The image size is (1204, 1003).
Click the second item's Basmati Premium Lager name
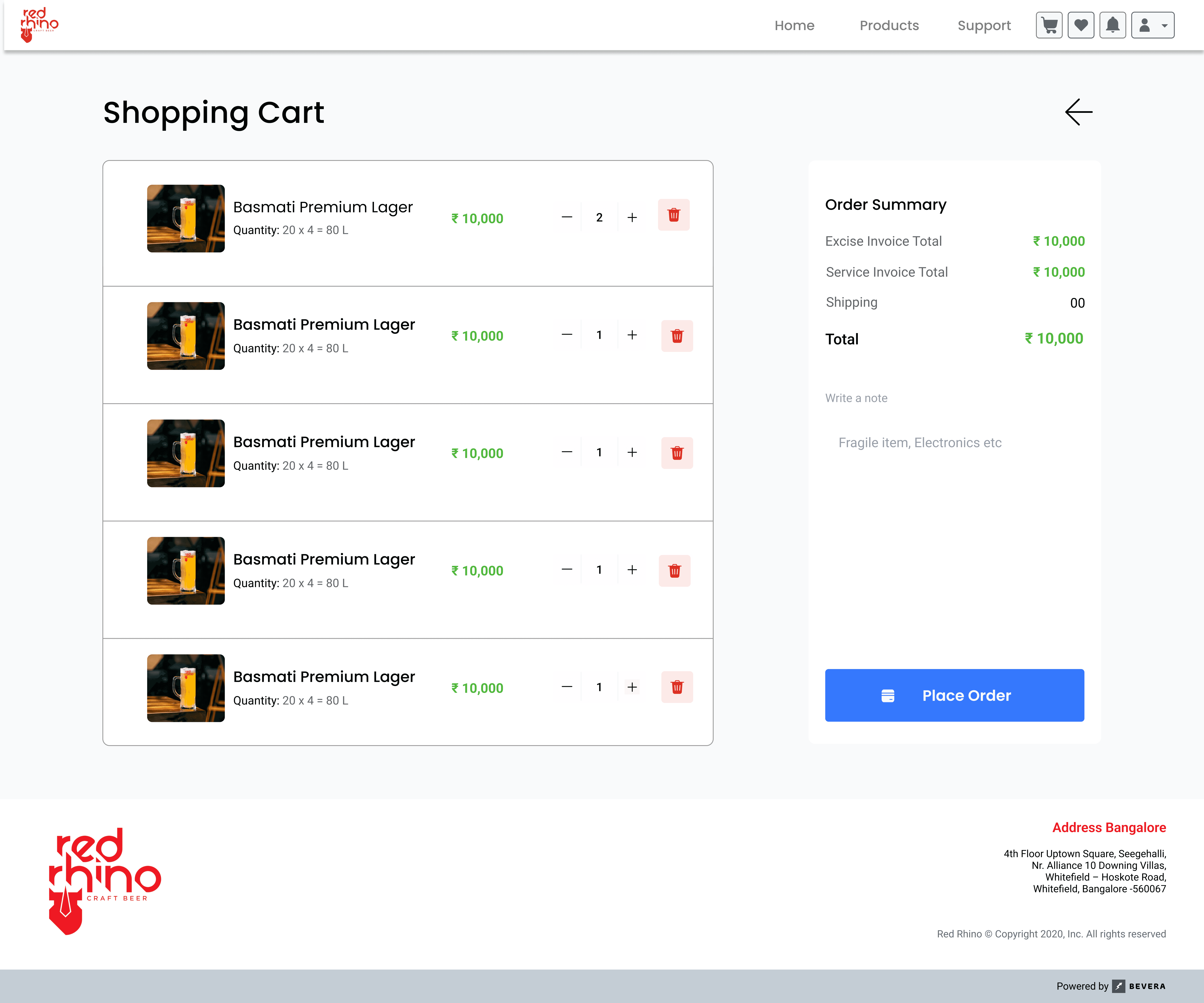[x=324, y=325]
